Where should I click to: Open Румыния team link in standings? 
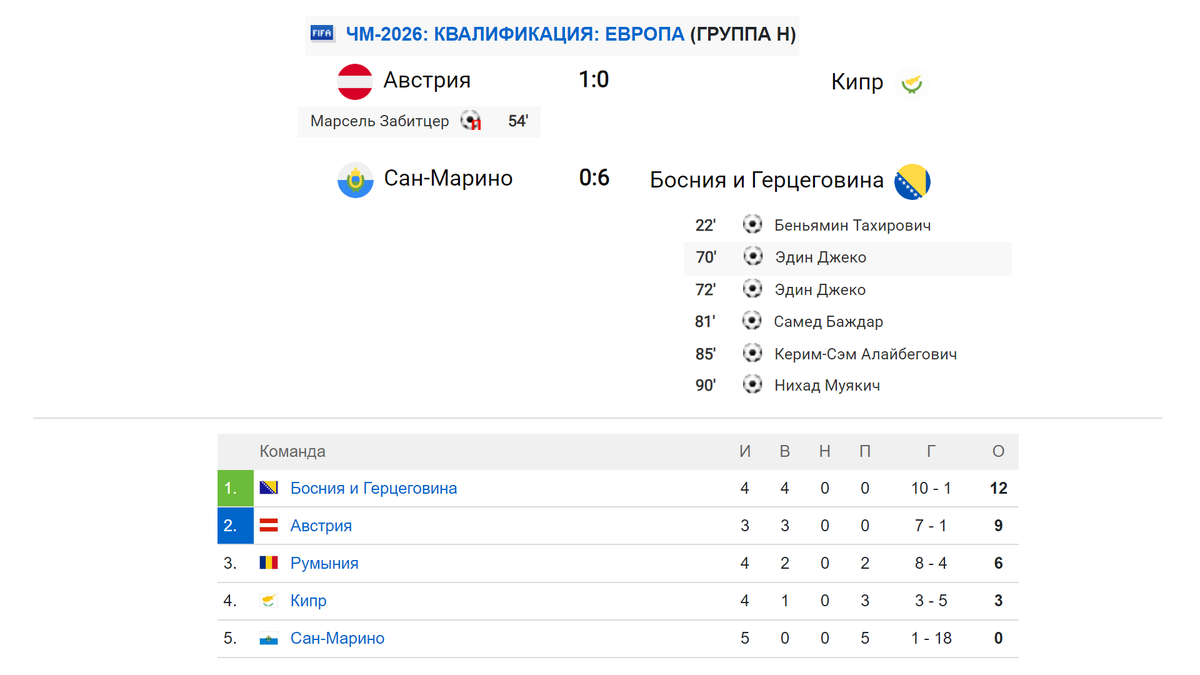point(324,563)
